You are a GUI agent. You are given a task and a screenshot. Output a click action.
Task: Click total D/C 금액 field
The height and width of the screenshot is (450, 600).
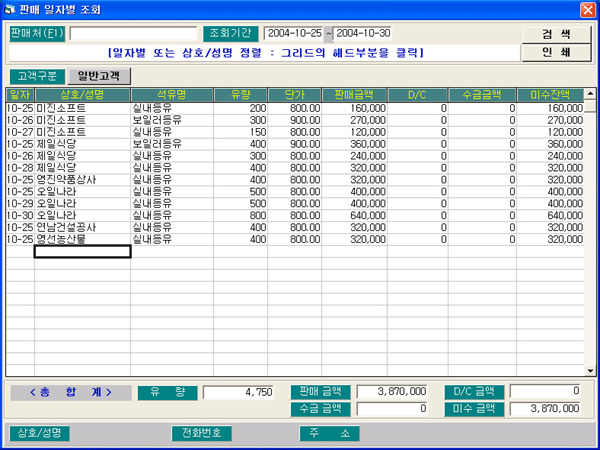coord(545,391)
